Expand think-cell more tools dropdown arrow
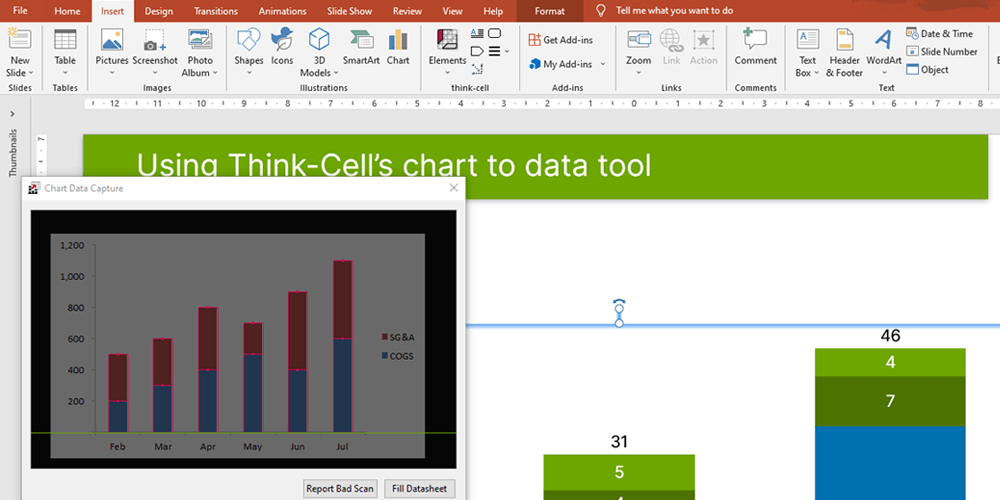This screenshot has width=1000, height=500. [507, 51]
